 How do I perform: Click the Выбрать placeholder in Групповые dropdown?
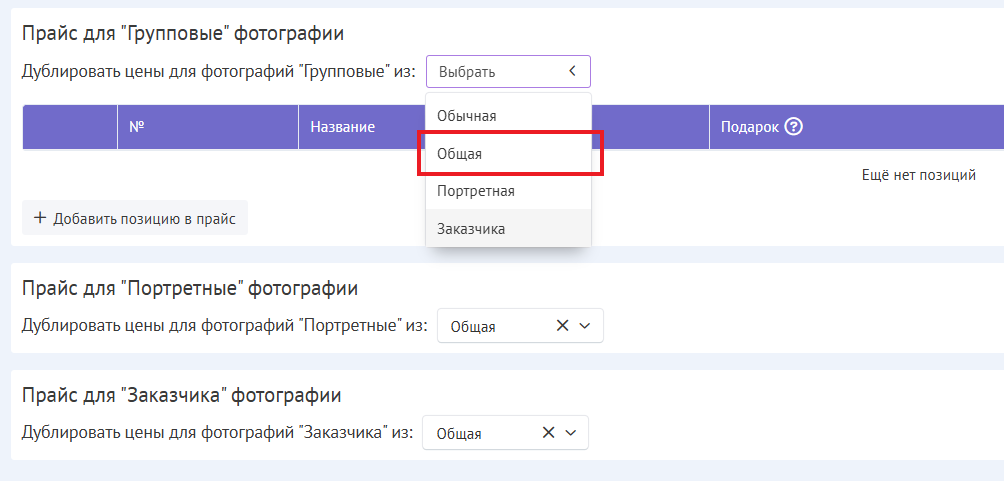tap(467, 72)
